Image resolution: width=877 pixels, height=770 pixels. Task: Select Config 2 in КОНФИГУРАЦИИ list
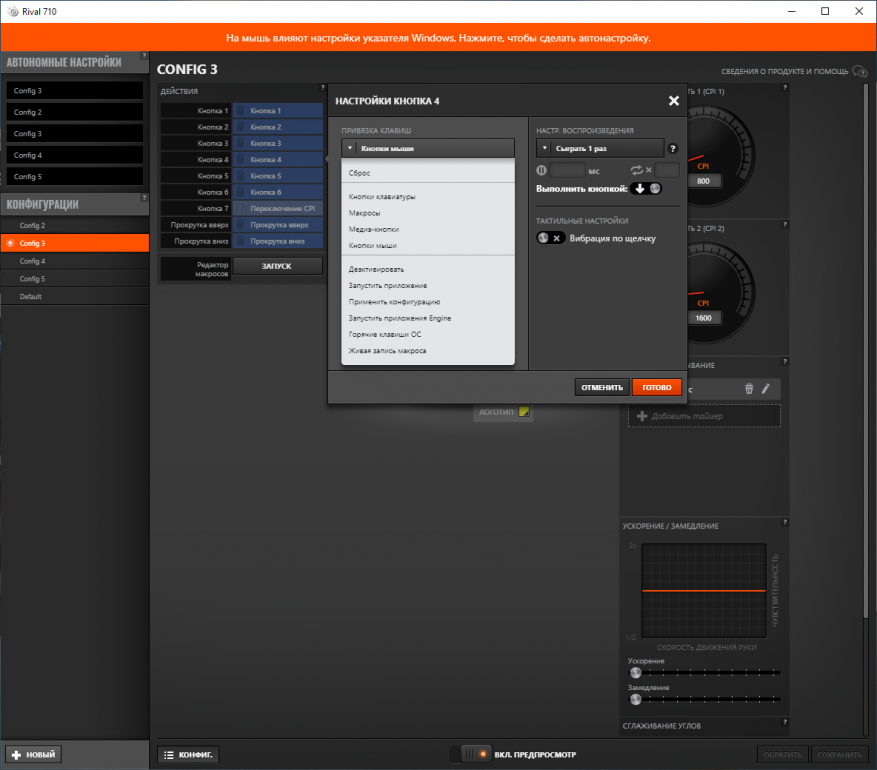pos(75,225)
